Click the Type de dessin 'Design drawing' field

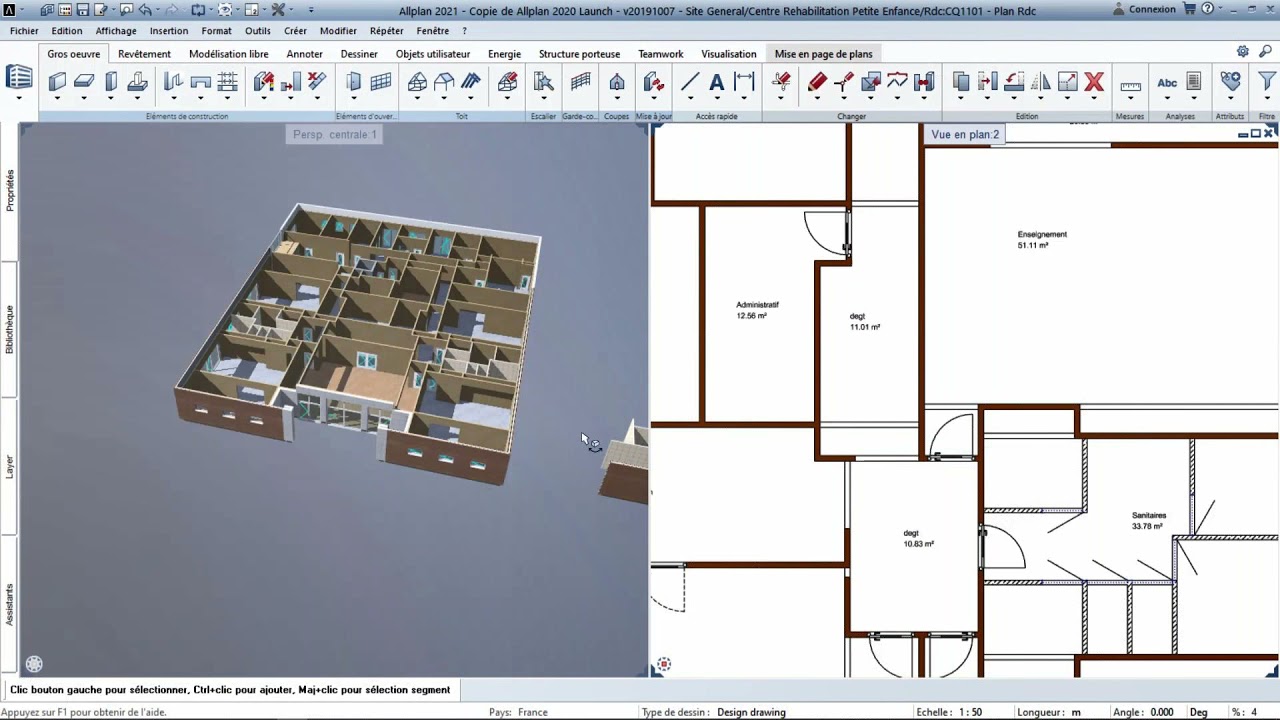751,712
